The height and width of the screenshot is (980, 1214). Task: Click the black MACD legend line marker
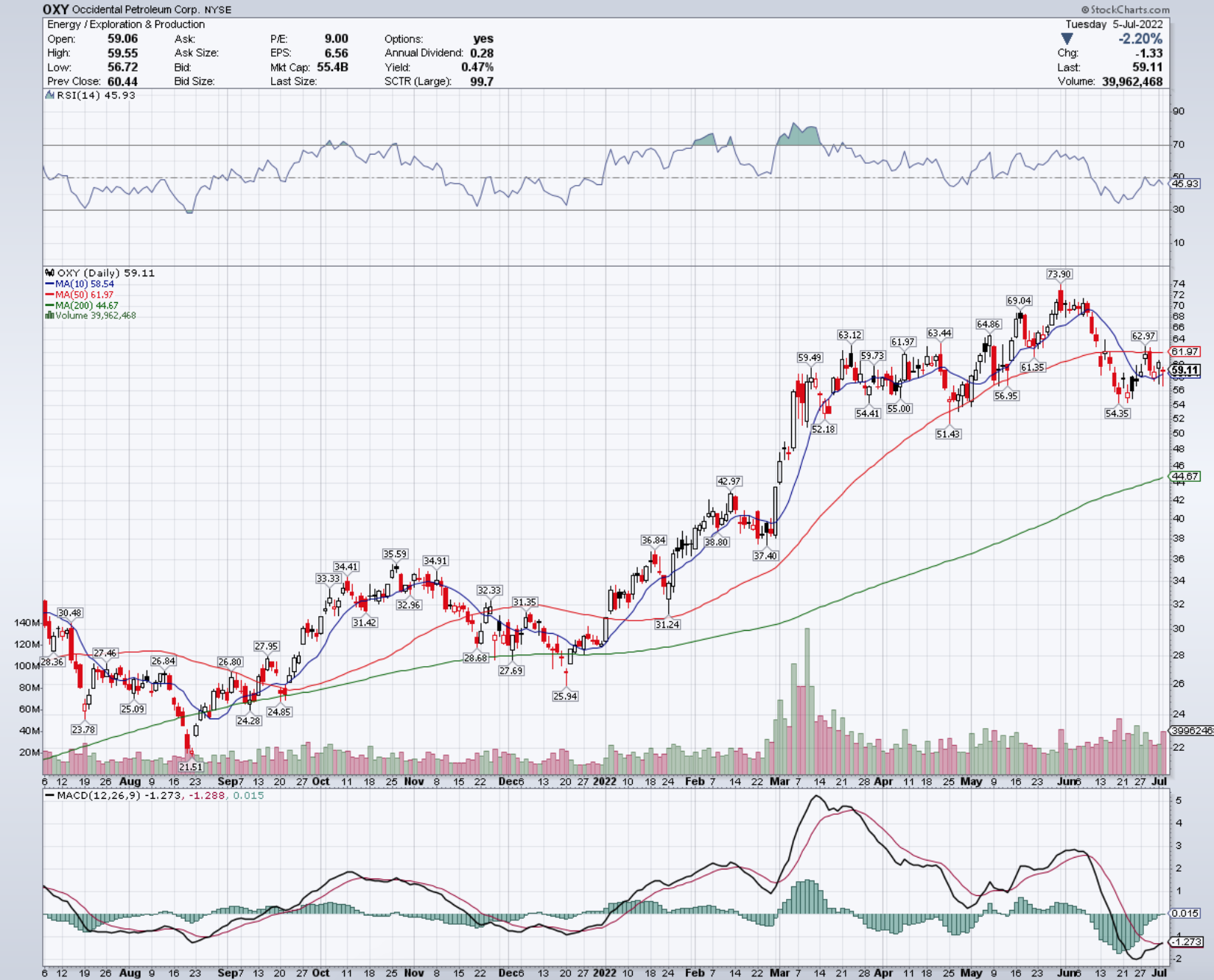[x=50, y=796]
